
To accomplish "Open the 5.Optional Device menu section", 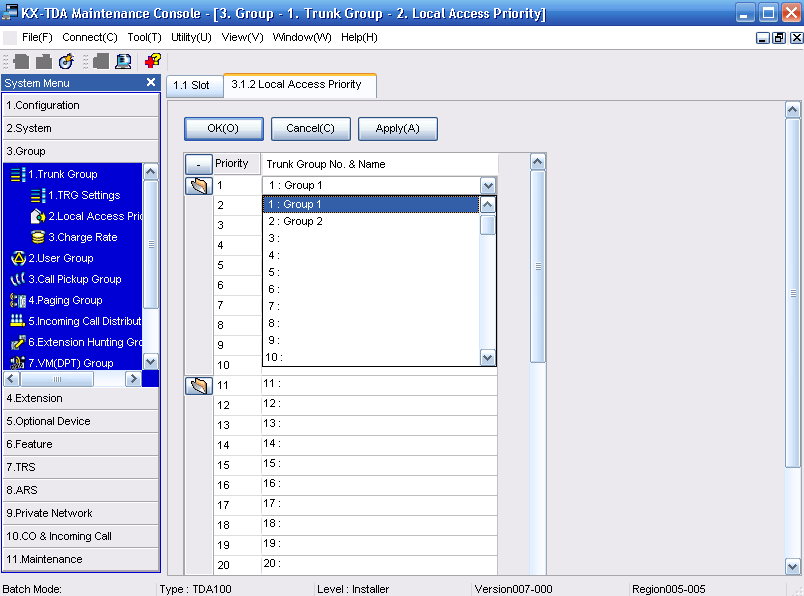I will point(81,422).
